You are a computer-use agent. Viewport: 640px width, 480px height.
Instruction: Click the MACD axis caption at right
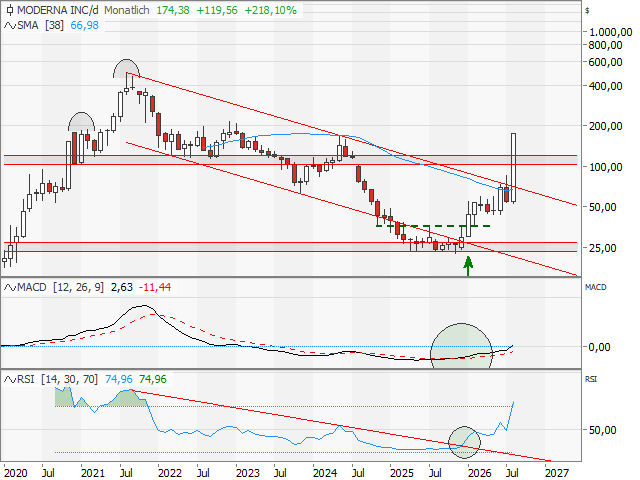point(596,287)
